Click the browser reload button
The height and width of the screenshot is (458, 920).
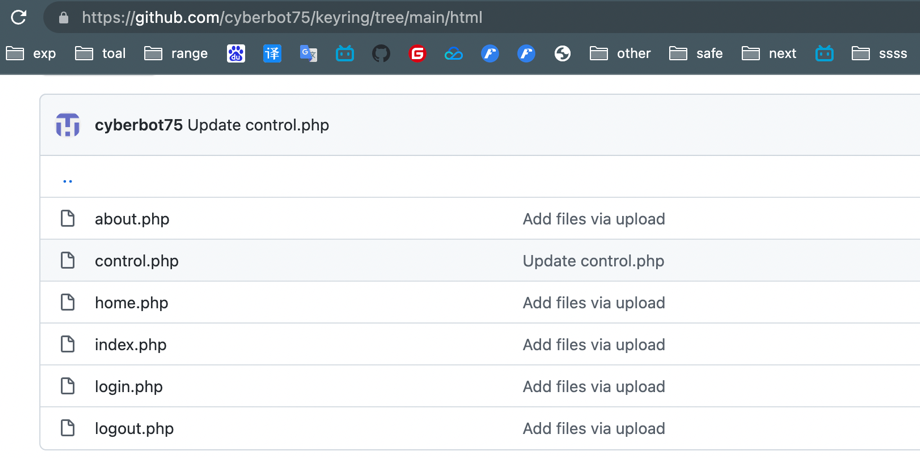point(18,17)
